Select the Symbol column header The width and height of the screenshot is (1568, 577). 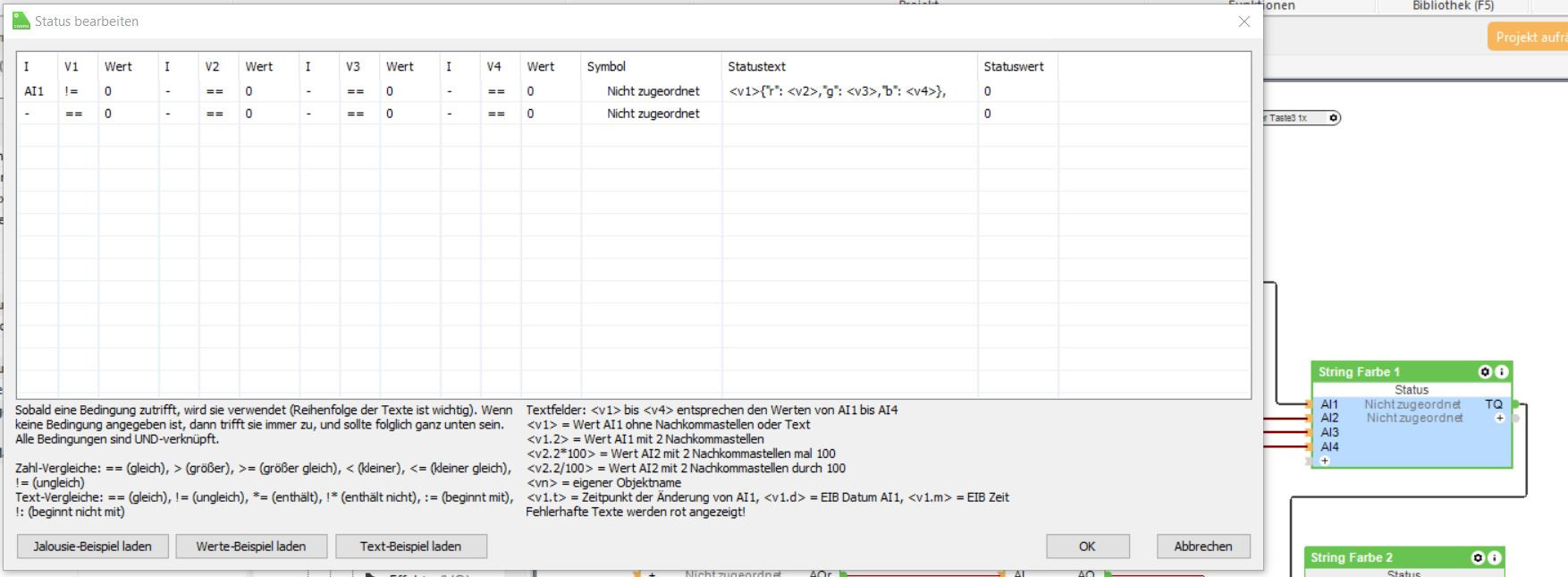coord(651,66)
